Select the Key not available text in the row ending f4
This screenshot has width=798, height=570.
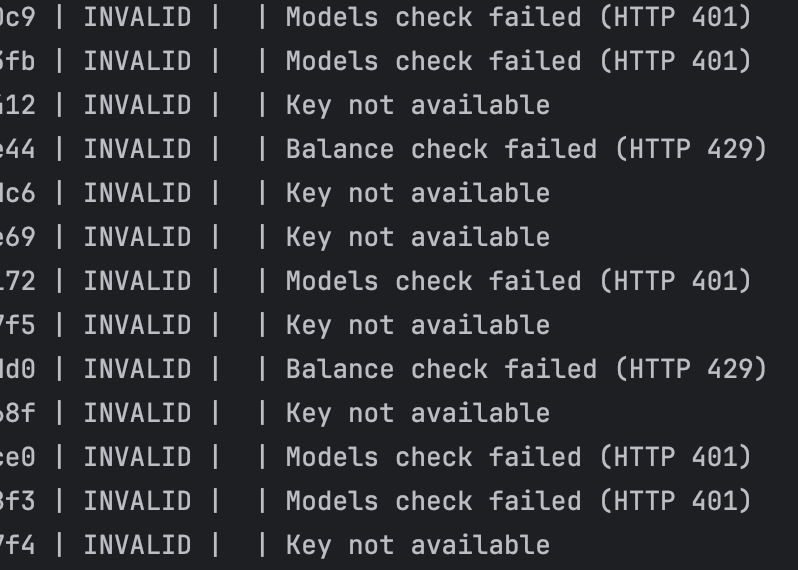(418, 545)
